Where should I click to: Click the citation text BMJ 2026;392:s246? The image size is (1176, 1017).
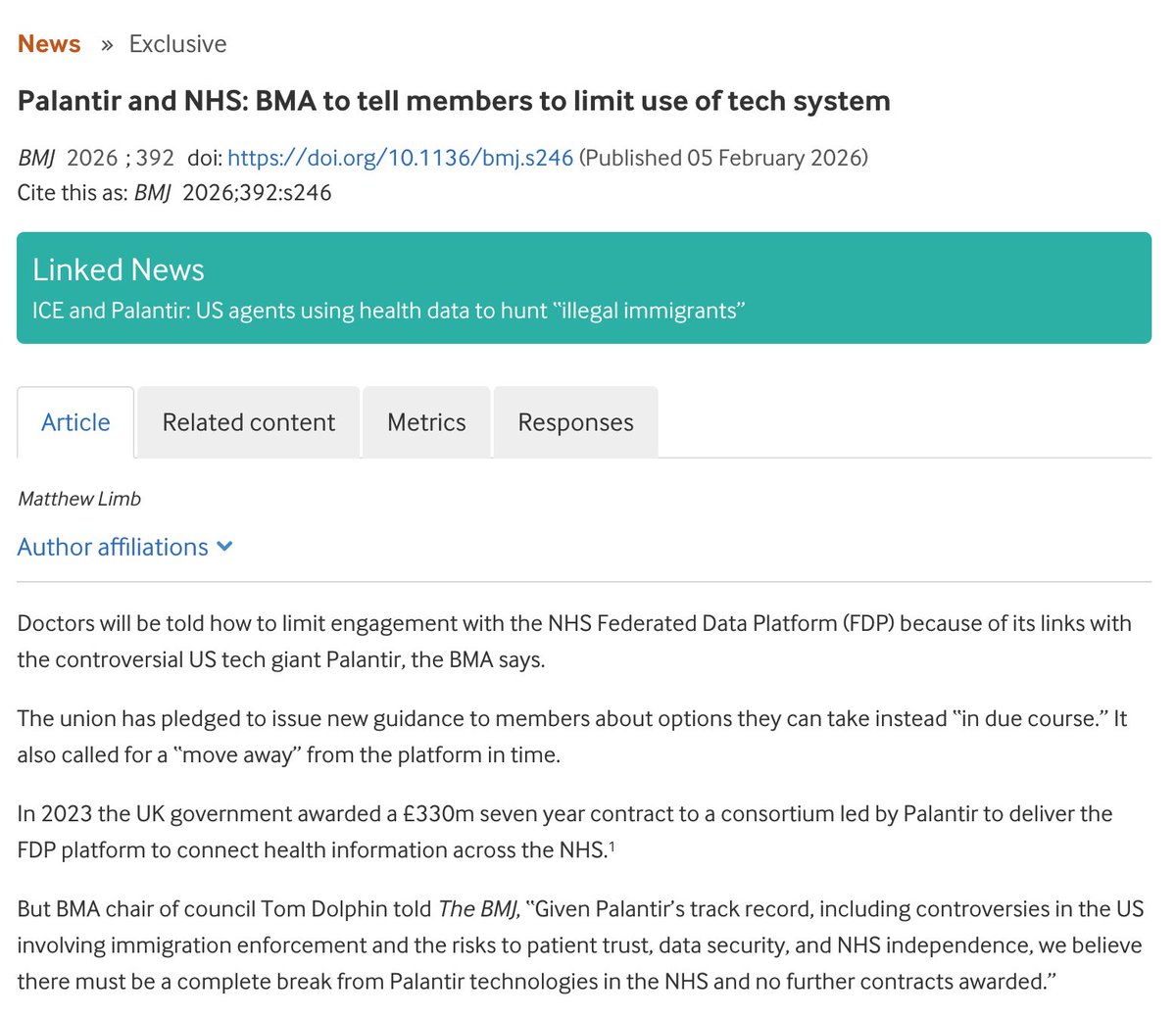232,193
